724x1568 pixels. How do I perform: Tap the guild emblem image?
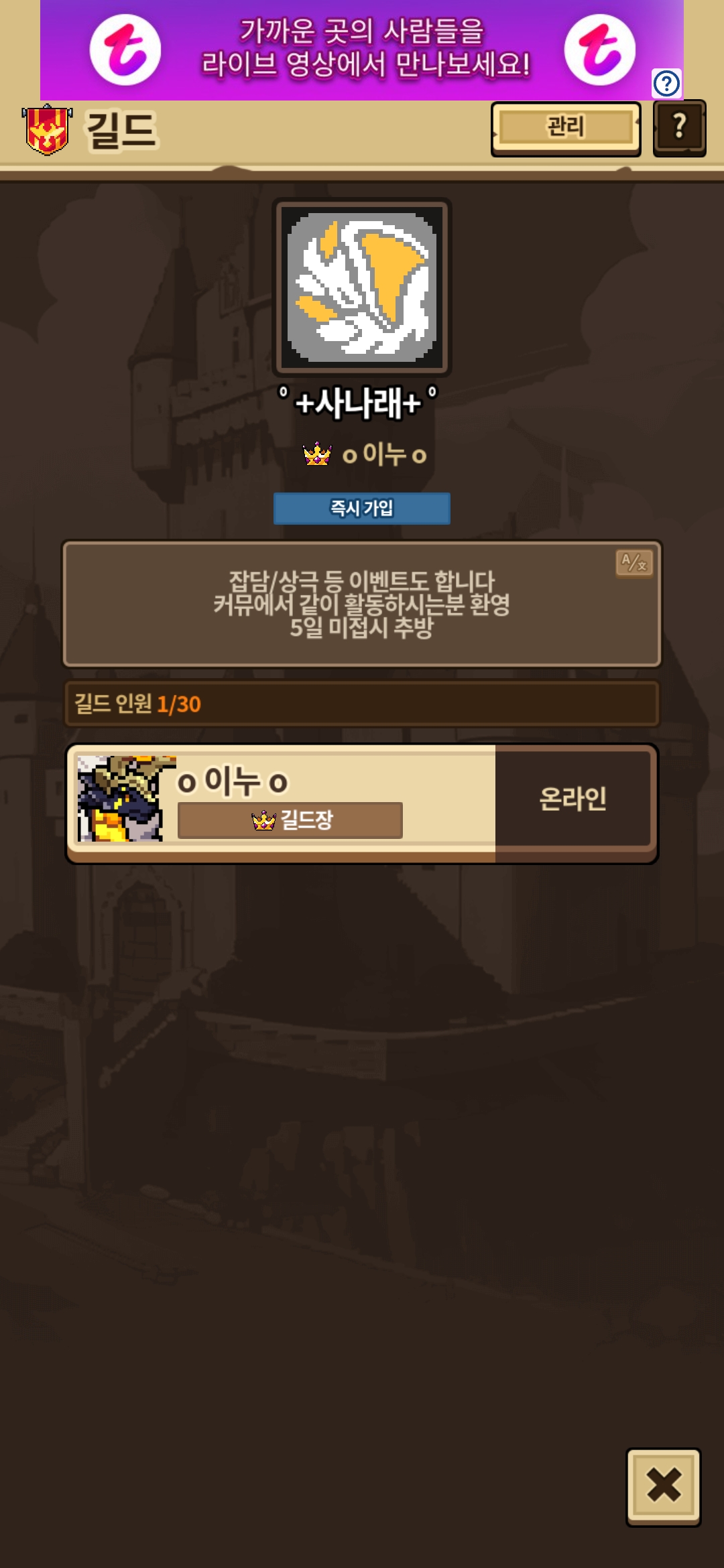tap(362, 287)
